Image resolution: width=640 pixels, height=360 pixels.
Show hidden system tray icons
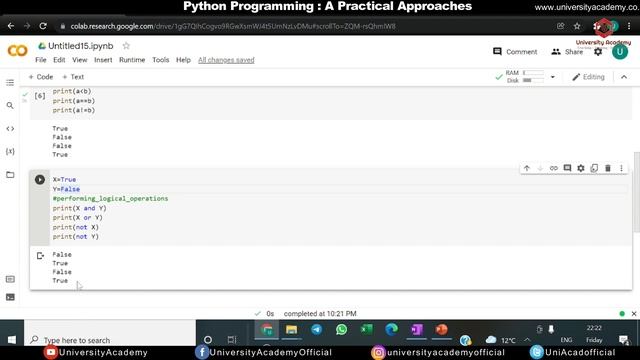527,340
